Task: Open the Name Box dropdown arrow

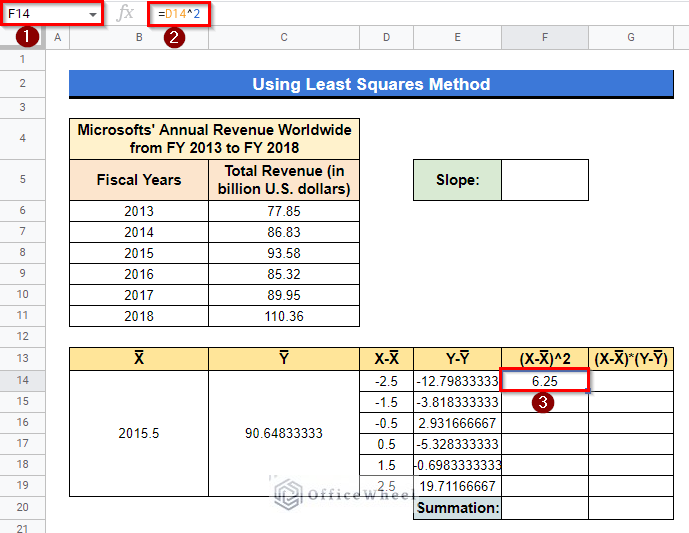Action: tap(93, 15)
